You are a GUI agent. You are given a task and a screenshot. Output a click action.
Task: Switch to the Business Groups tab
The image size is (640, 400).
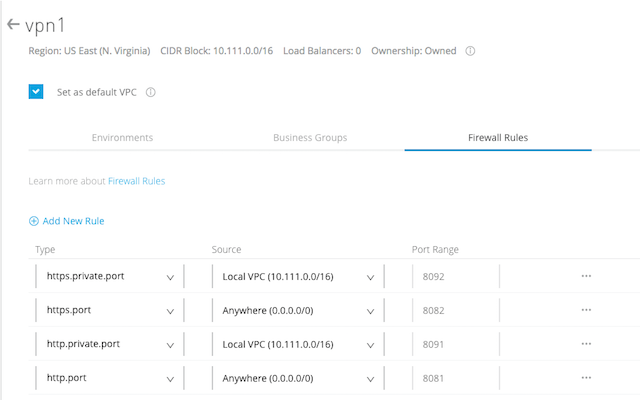[x=310, y=138]
